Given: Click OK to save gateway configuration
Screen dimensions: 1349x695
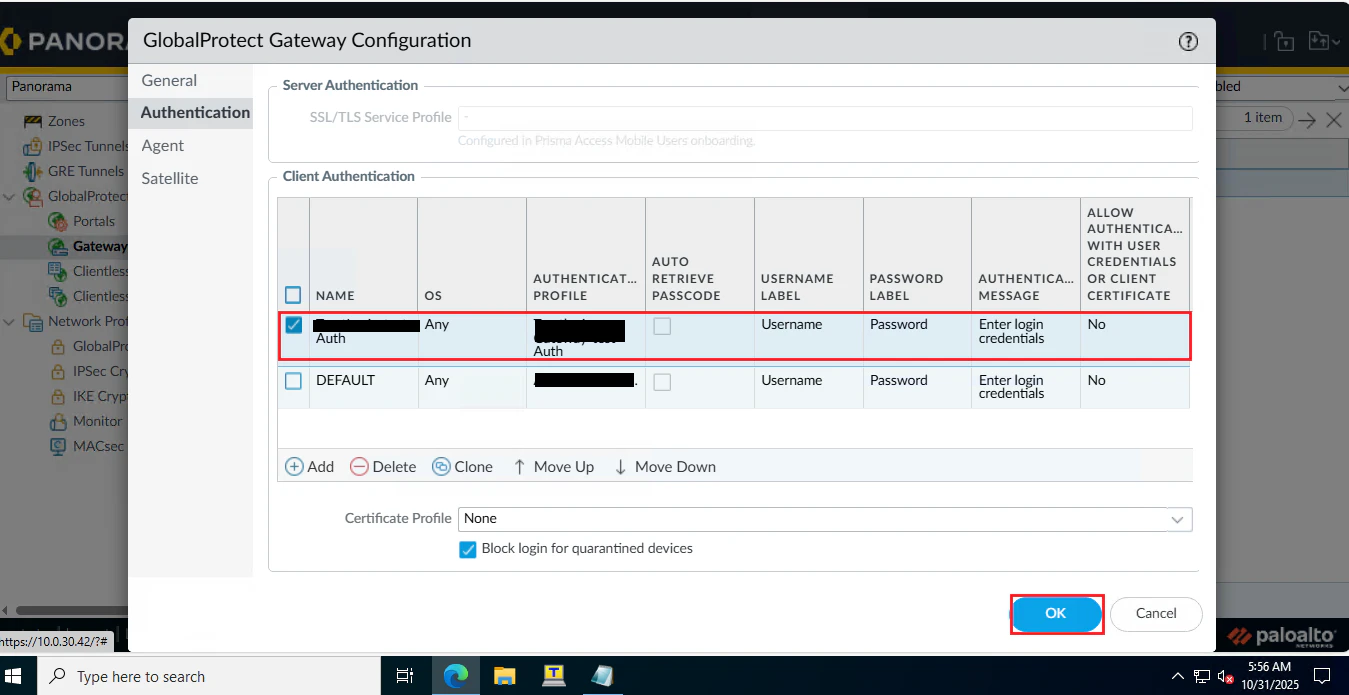Looking at the screenshot, I should tap(1056, 614).
